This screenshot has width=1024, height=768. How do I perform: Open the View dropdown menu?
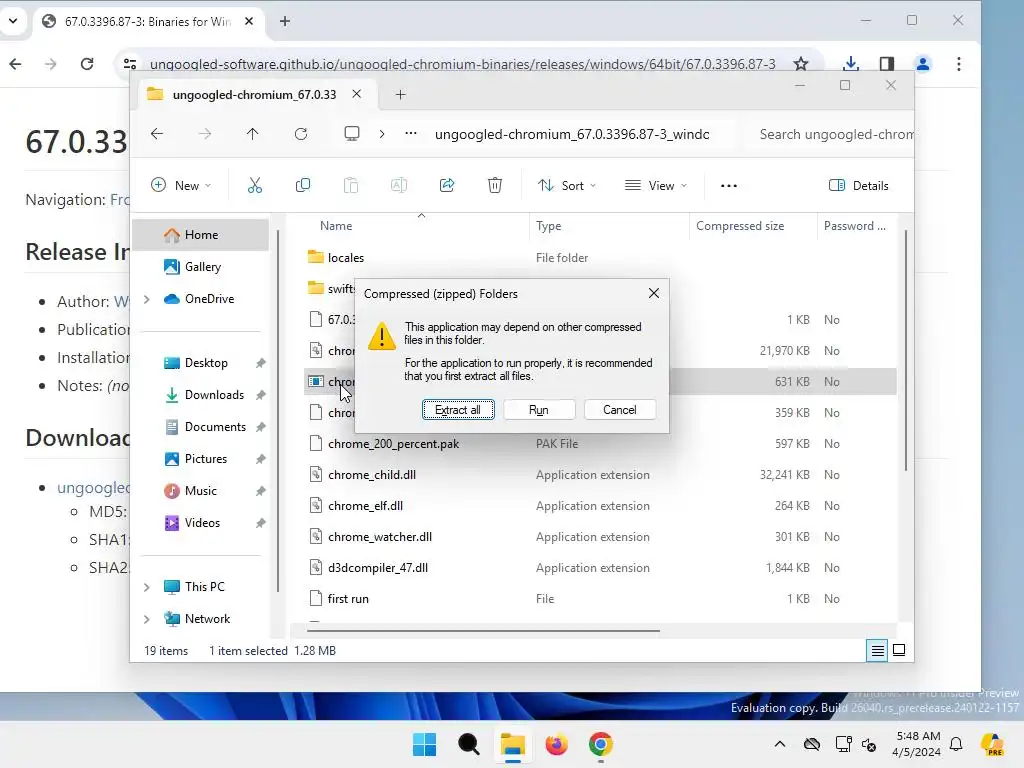click(x=656, y=185)
